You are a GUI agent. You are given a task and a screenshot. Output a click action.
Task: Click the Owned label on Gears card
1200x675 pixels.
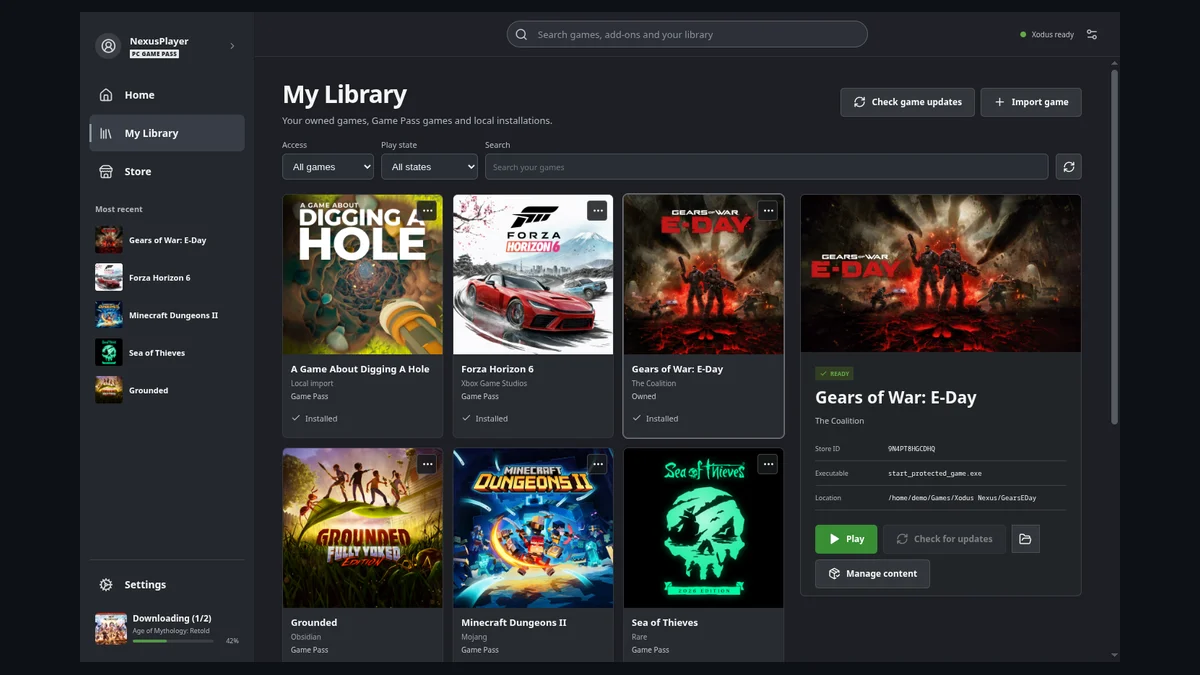pos(644,396)
